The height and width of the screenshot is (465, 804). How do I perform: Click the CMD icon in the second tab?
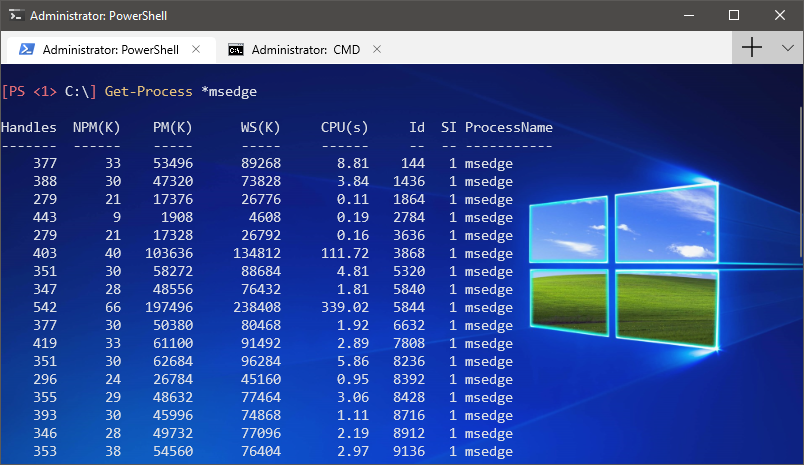(x=236, y=50)
